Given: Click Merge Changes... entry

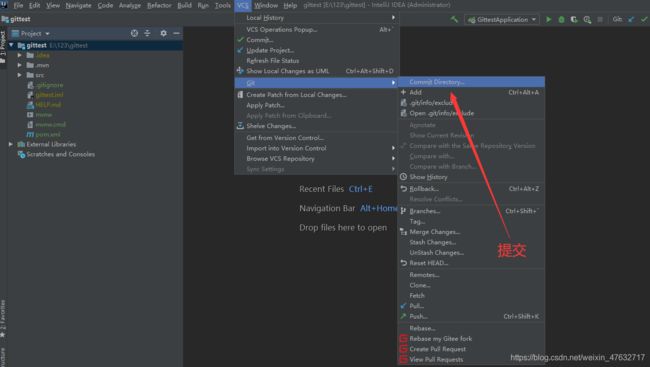Looking at the screenshot, I should (x=471, y=232).
